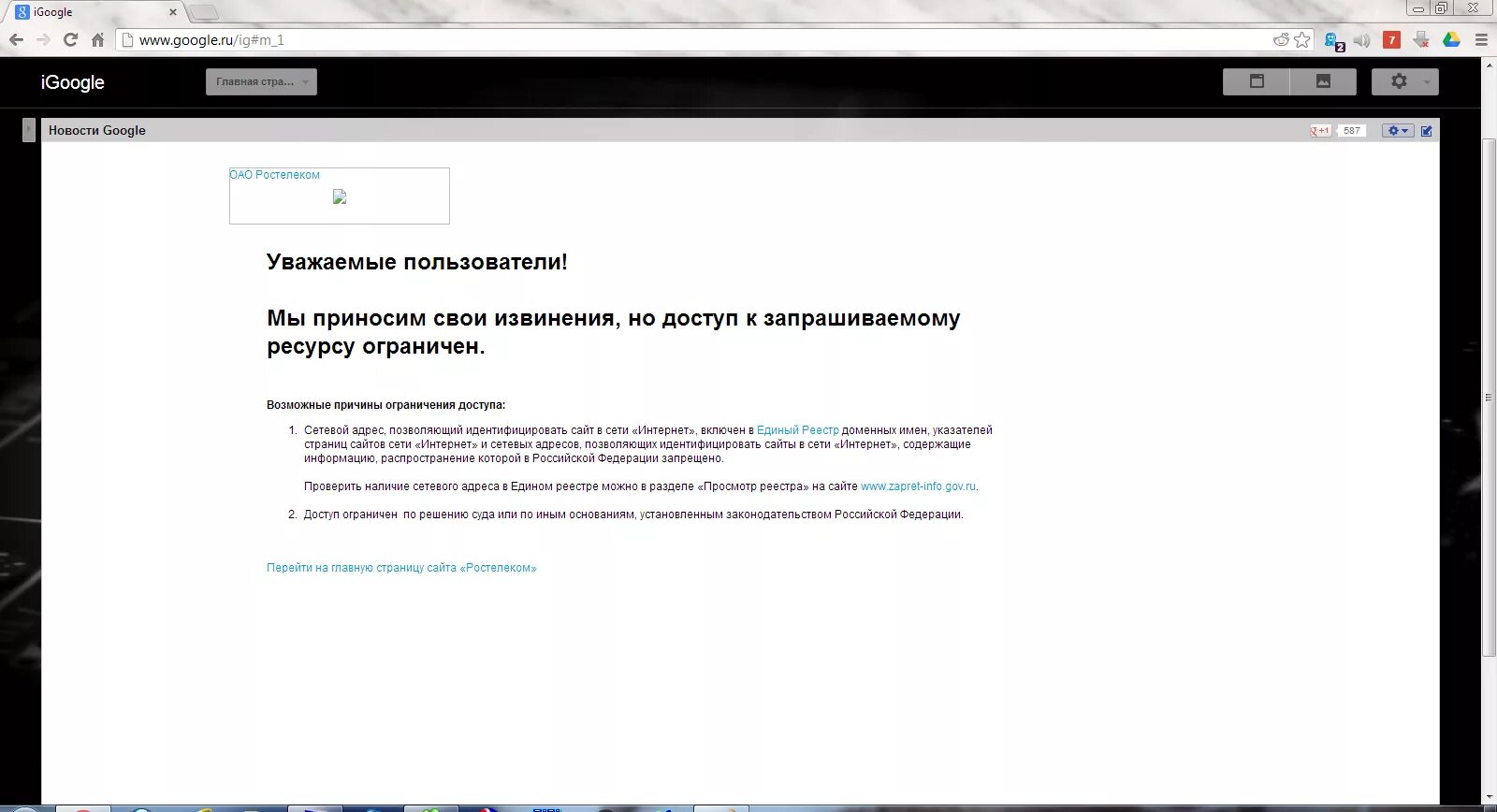Click the change theme picture icon button
Viewport: 1497px width, 812px height.
click(x=1323, y=81)
